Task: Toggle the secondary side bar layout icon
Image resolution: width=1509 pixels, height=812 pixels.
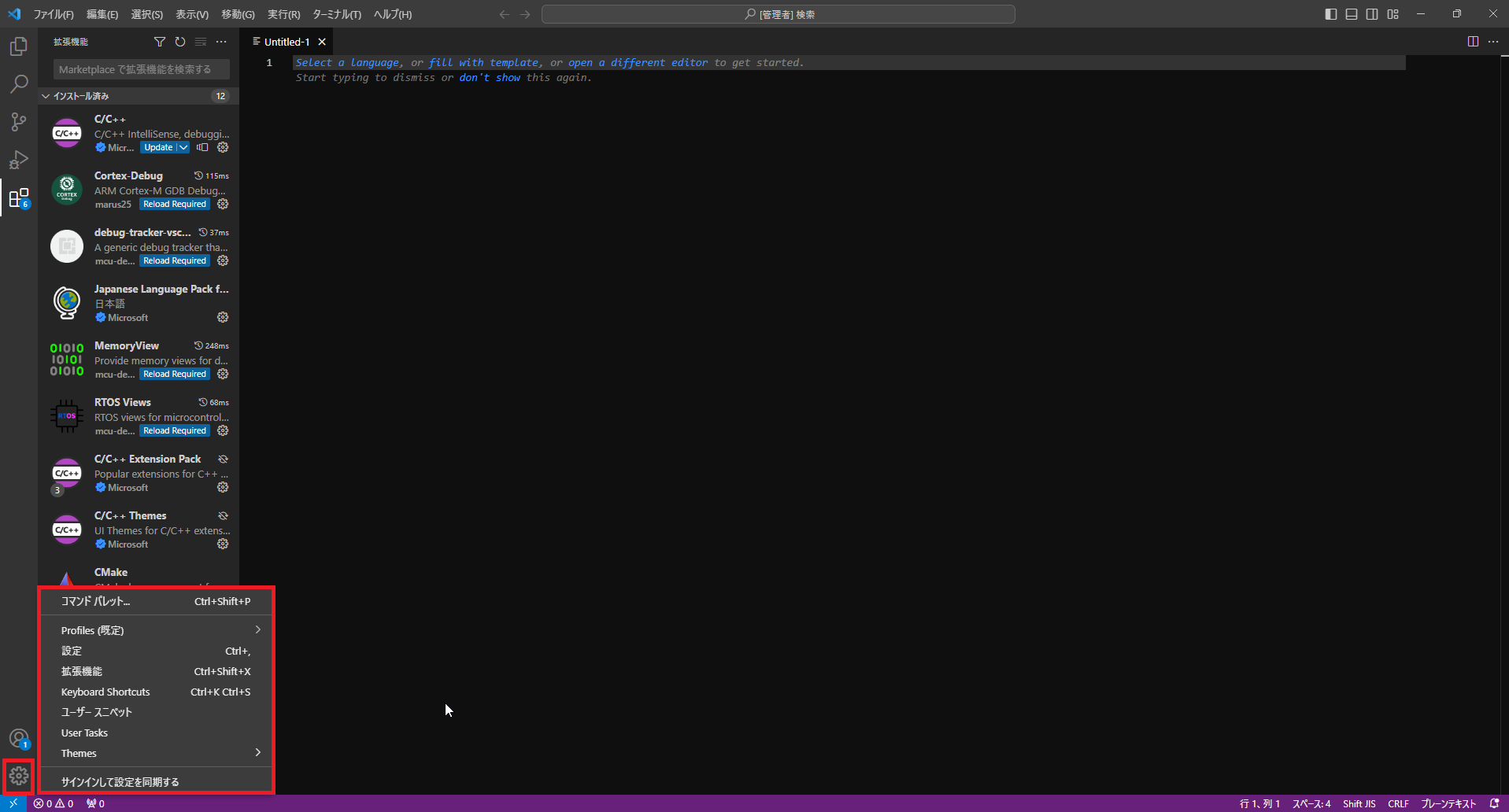Action: tap(1372, 14)
